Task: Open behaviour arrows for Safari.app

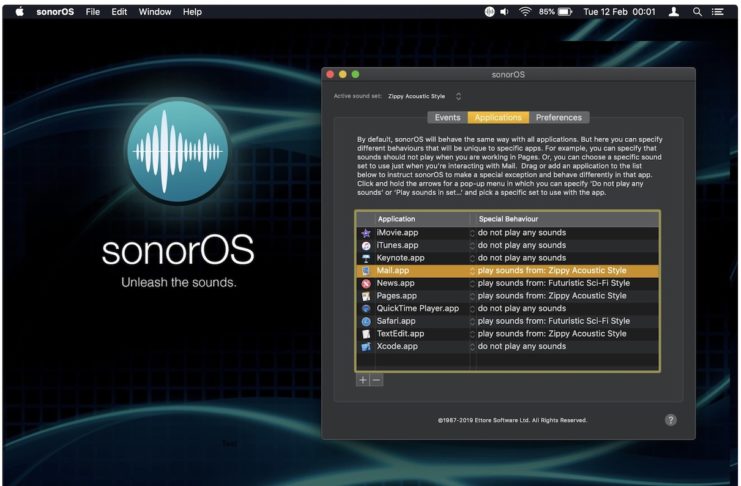Action: (472, 321)
